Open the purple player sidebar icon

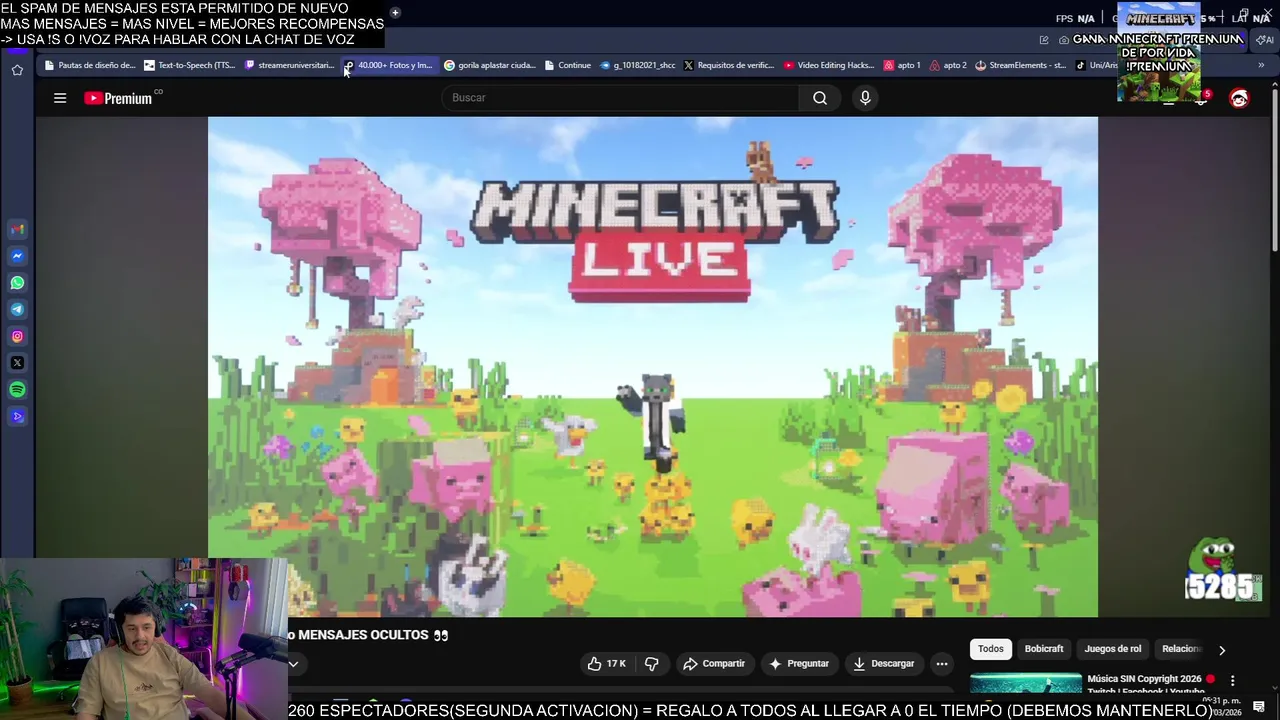[17, 417]
